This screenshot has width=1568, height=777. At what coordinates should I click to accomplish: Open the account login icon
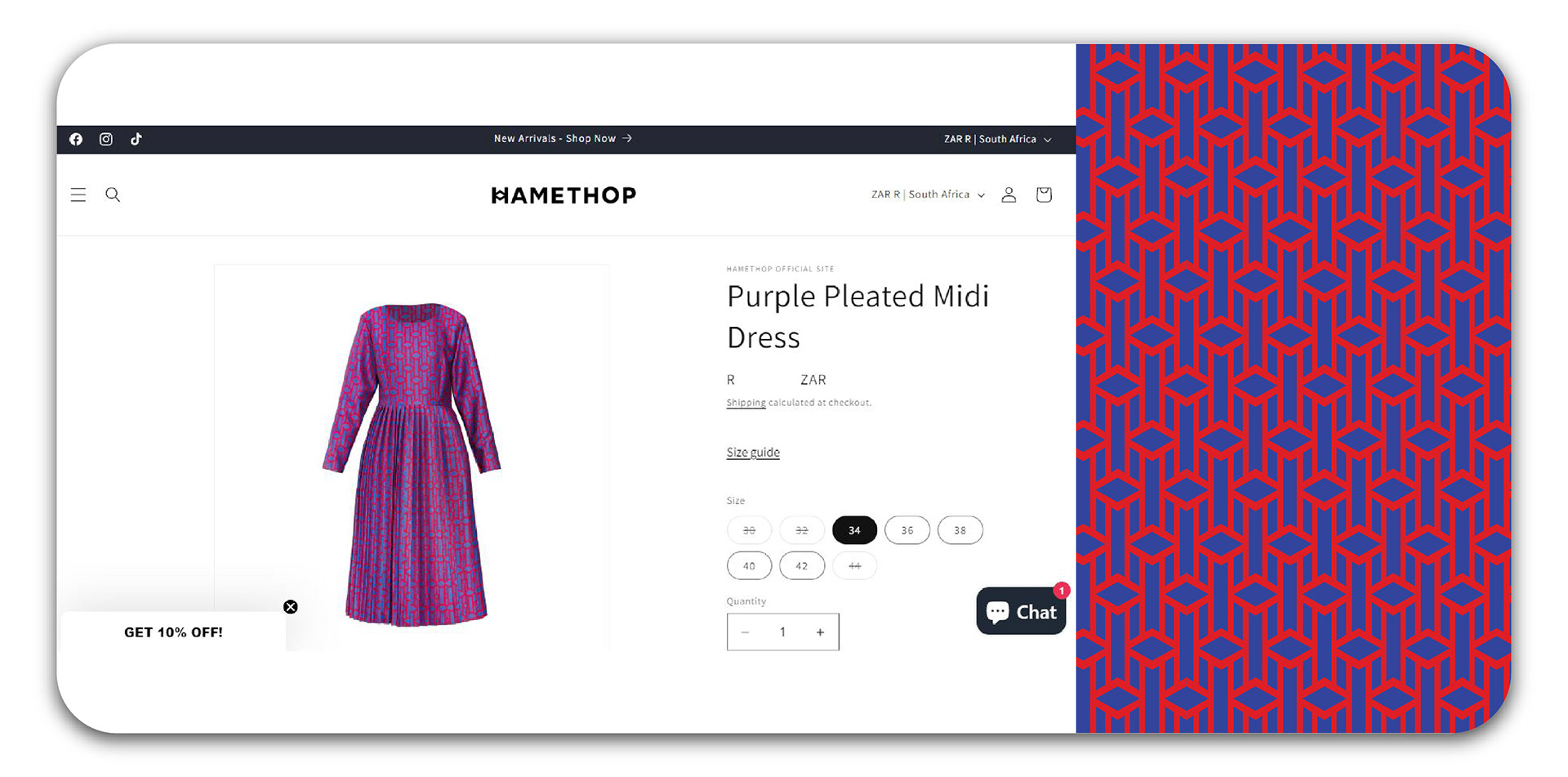(x=1009, y=194)
